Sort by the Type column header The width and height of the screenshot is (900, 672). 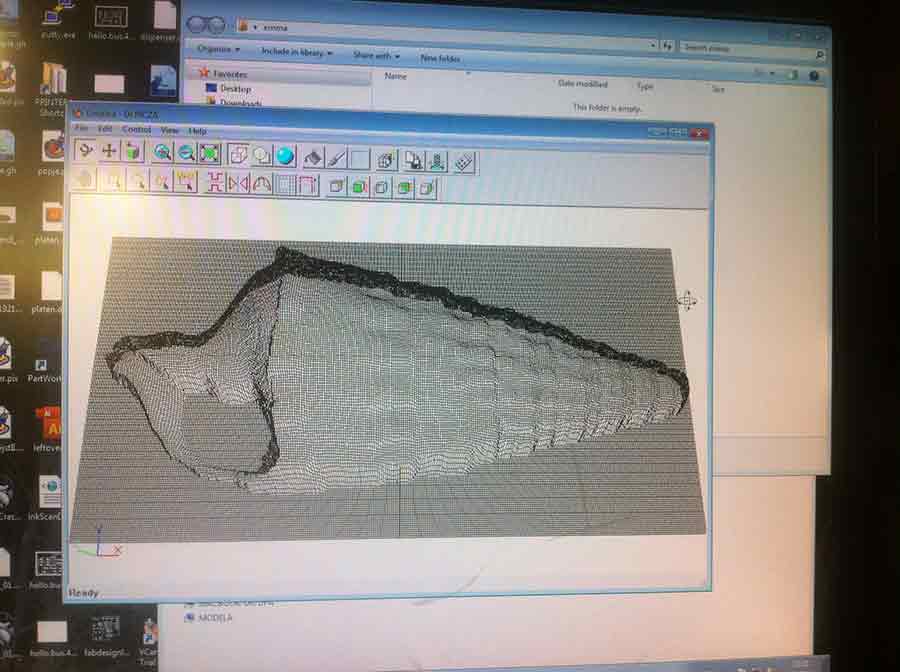click(x=645, y=86)
